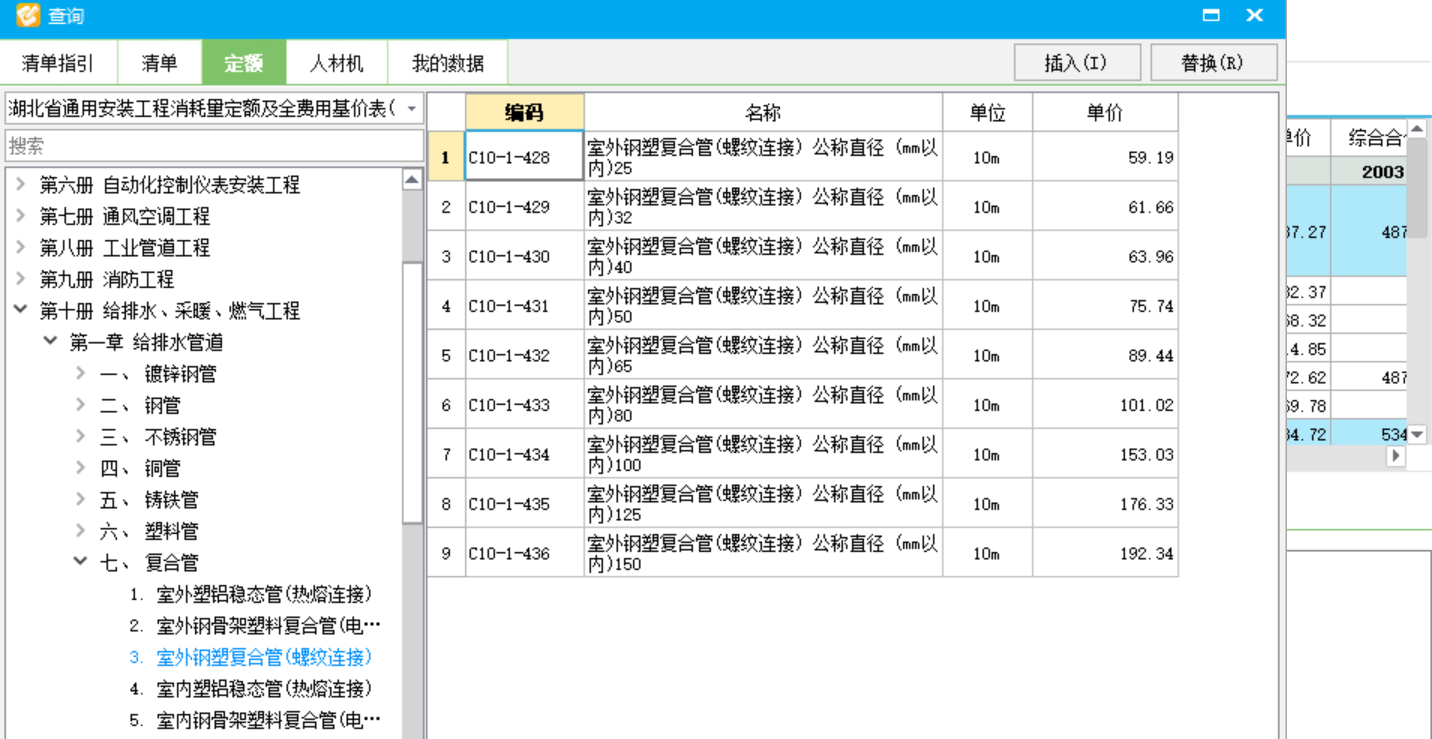
Task: Select code cell C10-1-432
Action: point(524,355)
